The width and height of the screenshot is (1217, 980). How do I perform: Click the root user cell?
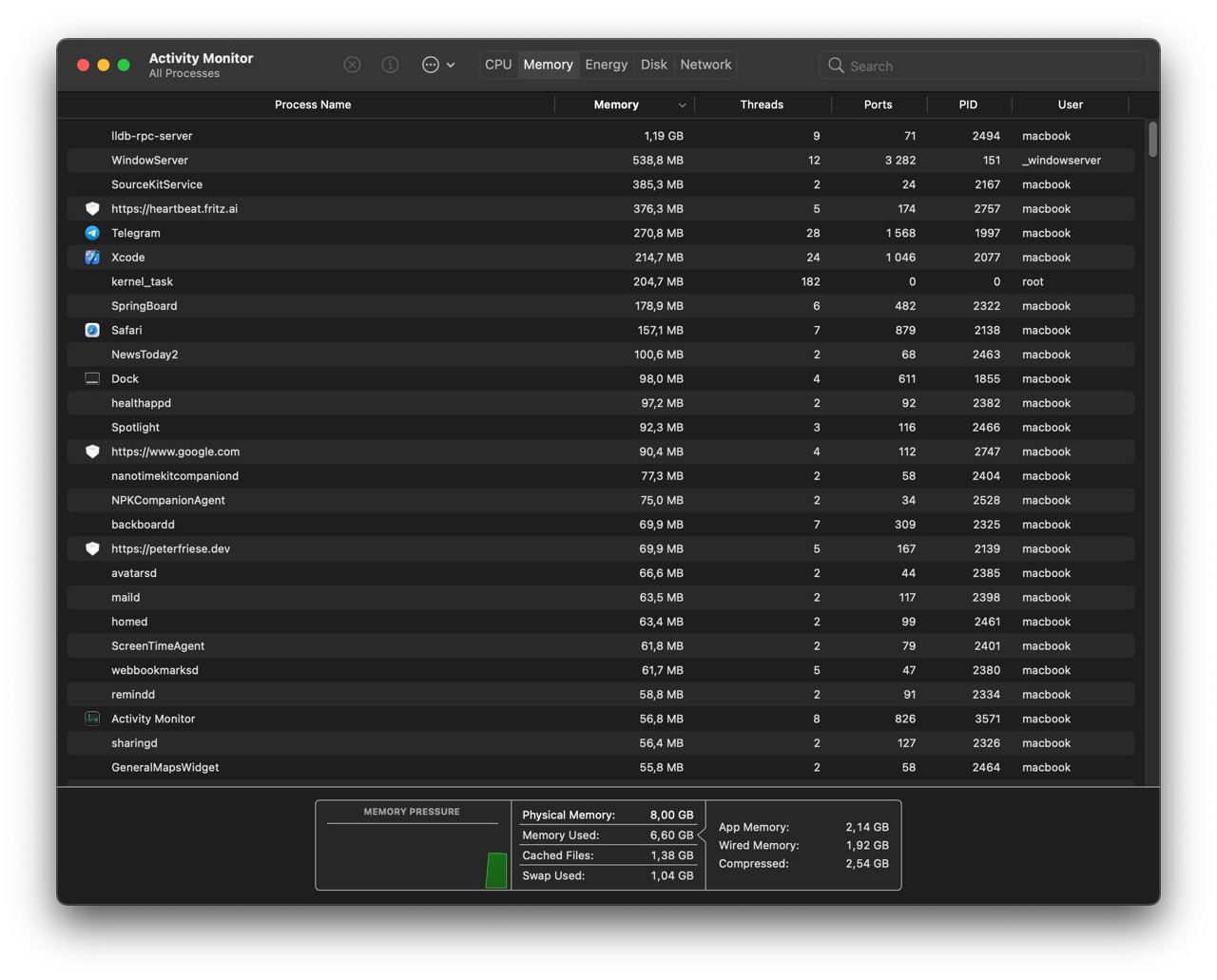[x=1033, y=281]
